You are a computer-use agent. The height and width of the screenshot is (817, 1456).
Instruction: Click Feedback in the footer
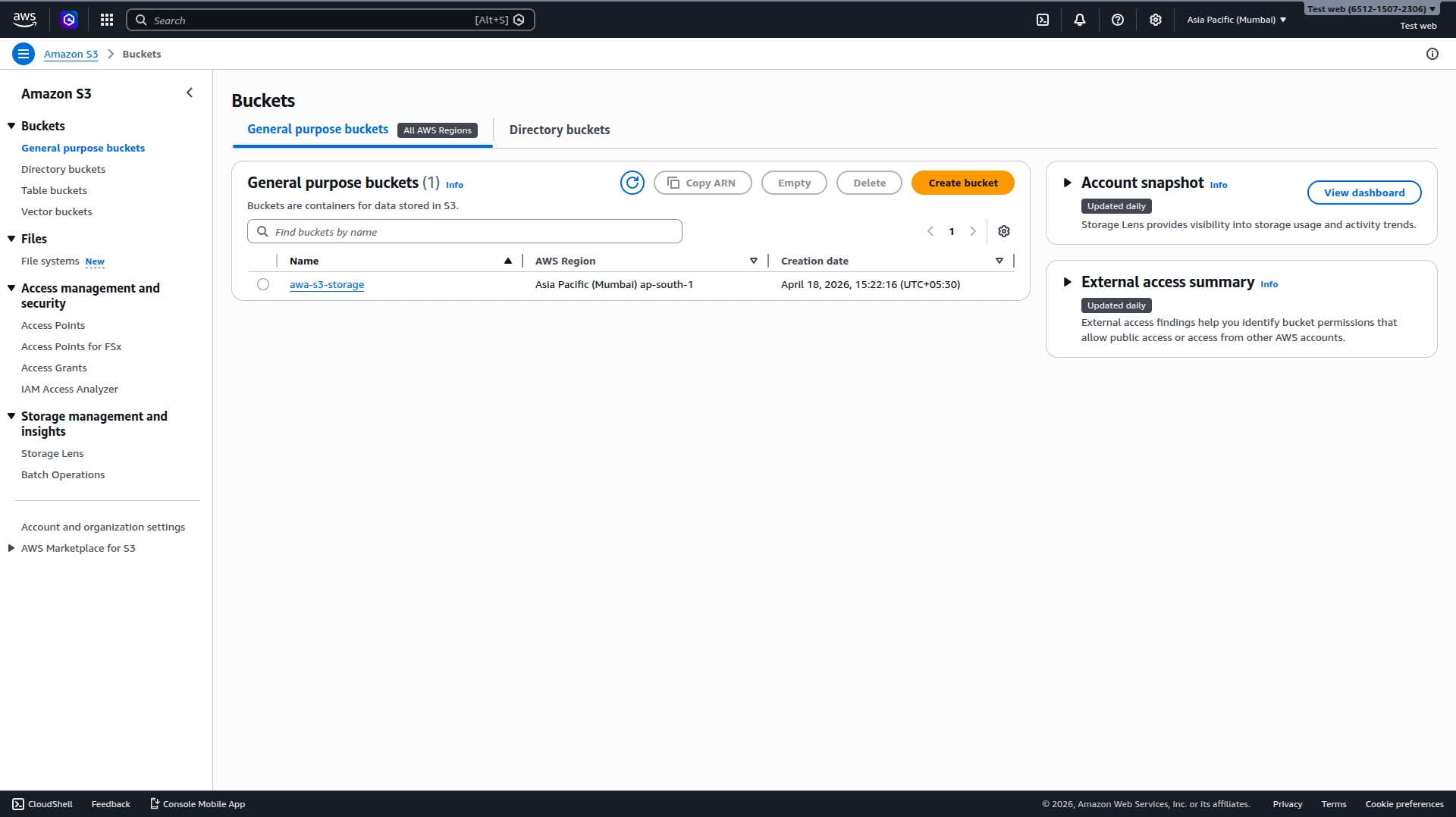111,804
